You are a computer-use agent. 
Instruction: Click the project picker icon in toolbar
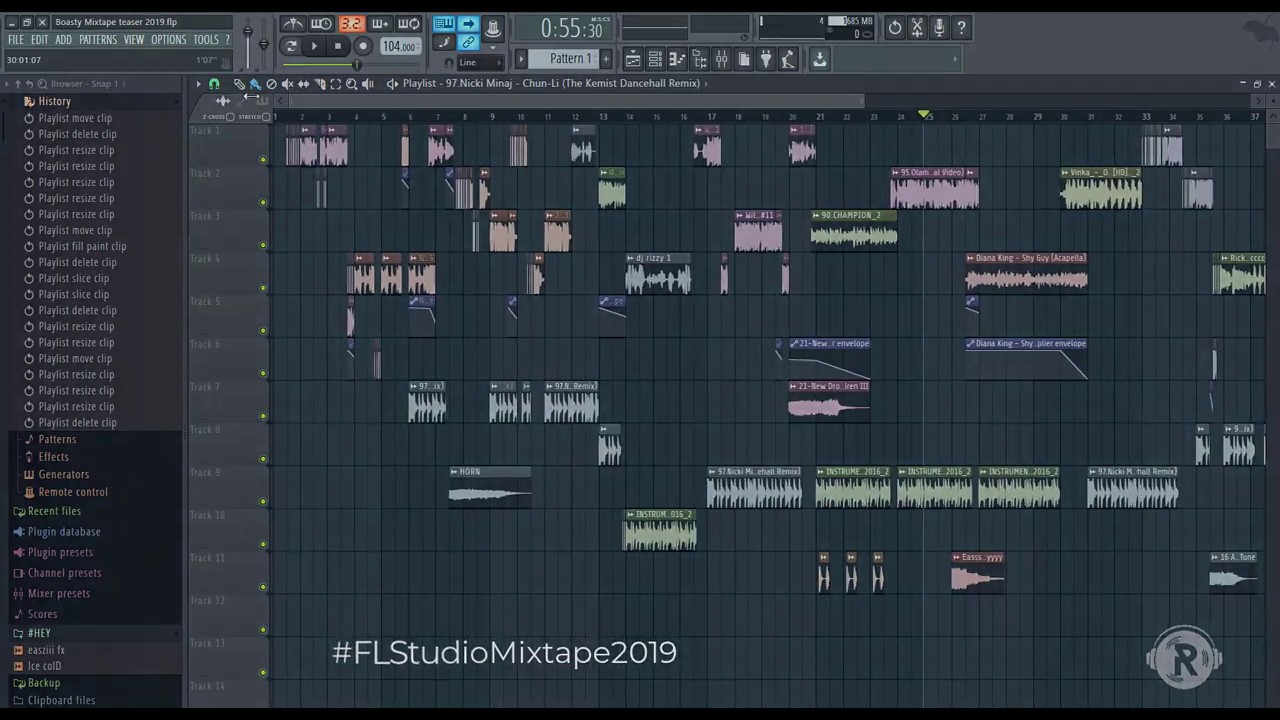point(743,60)
